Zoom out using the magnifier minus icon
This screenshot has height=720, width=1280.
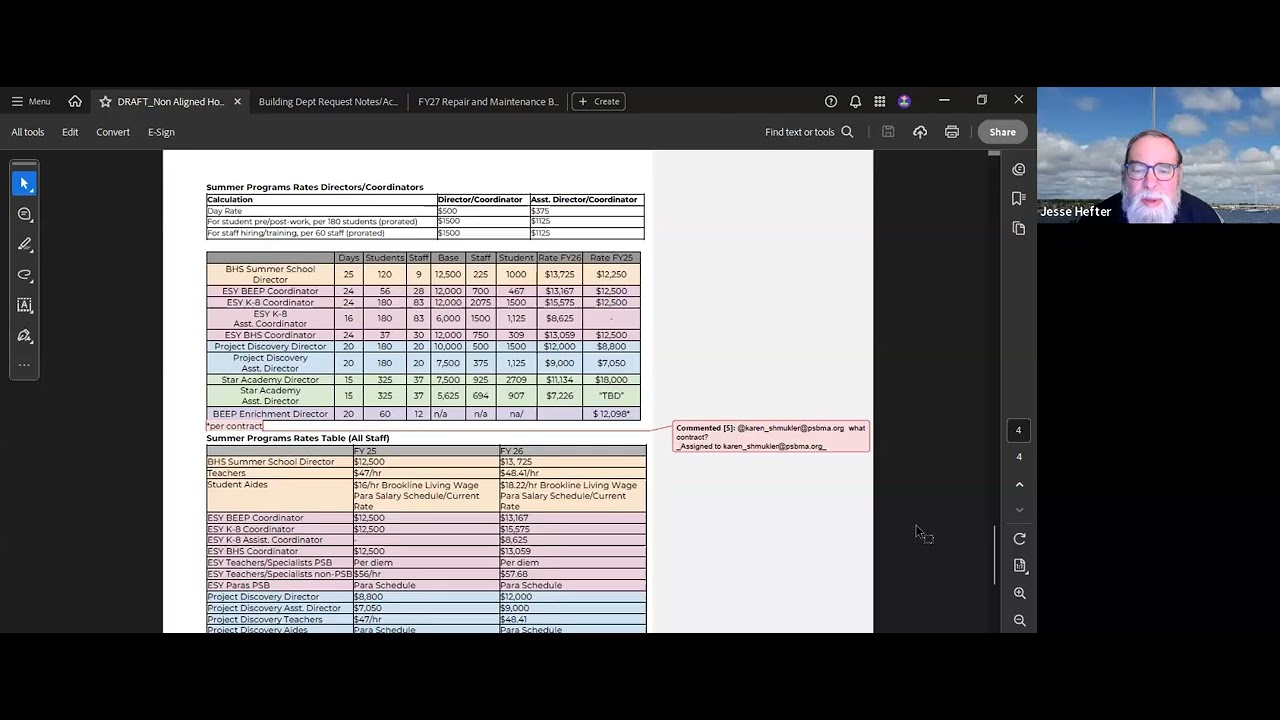[x=1020, y=621]
